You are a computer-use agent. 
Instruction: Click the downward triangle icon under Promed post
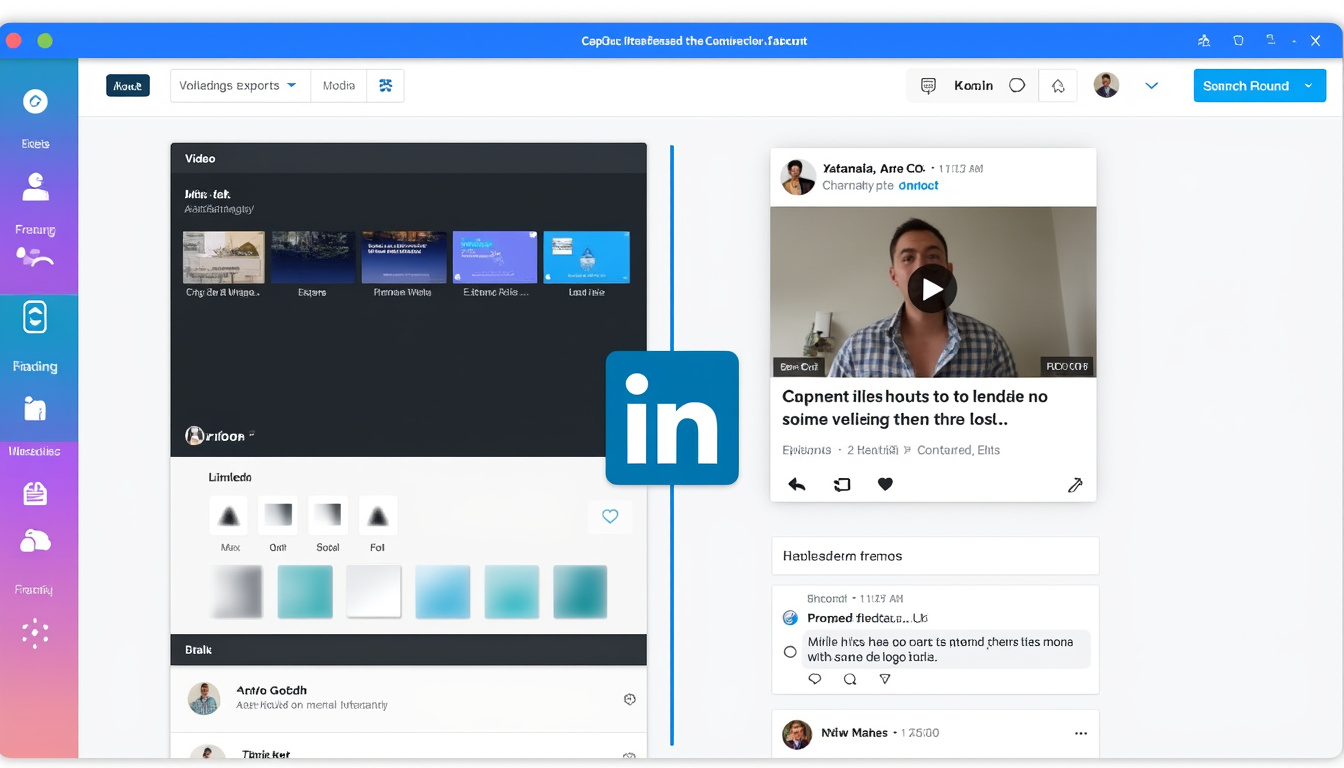coord(885,679)
